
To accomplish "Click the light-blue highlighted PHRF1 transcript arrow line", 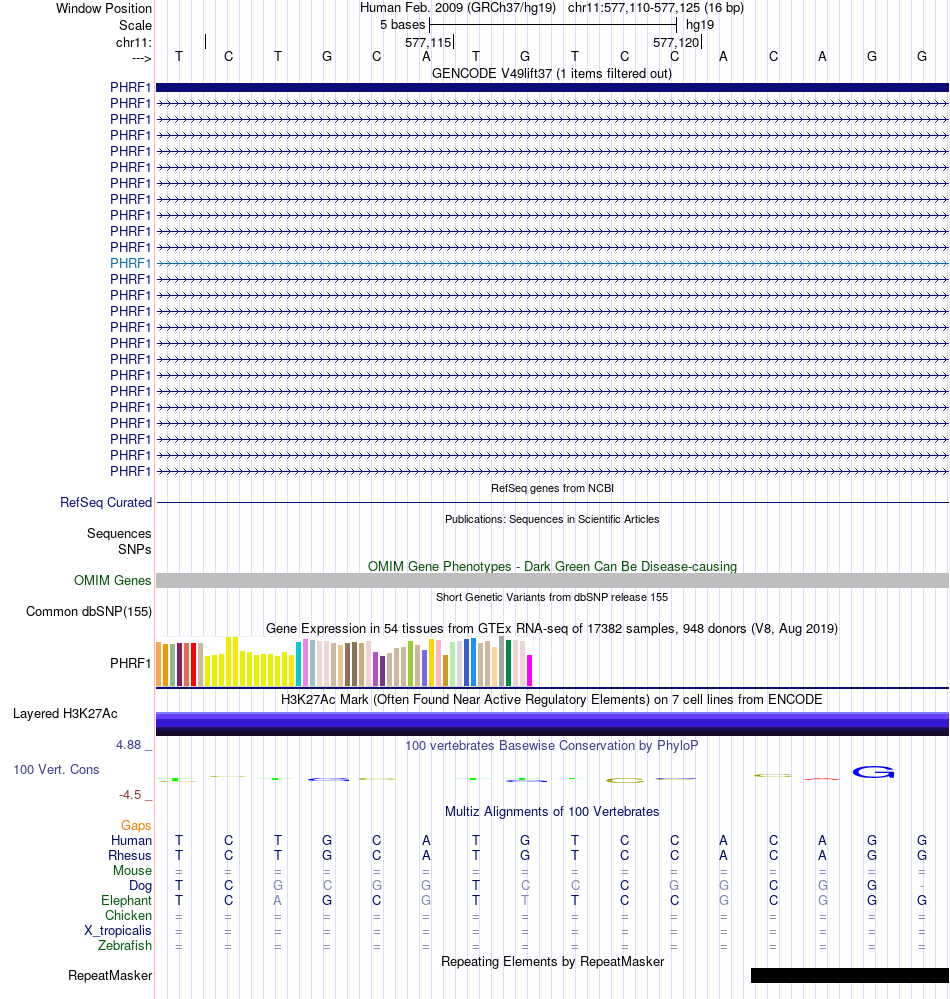I will point(552,263).
